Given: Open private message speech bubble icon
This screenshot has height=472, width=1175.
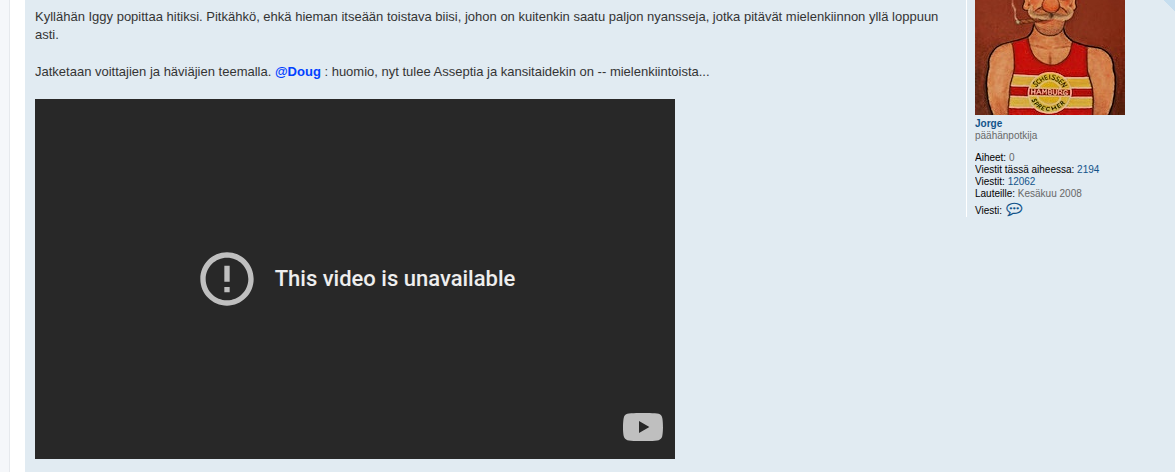Looking at the screenshot, I should (1014, 210).
